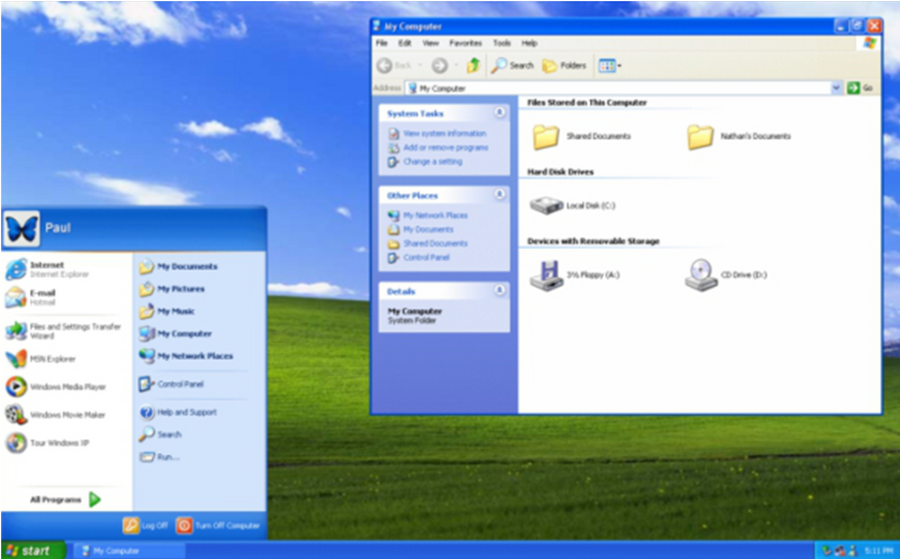Open the Back button history dropdown arrow

coord(420,65)
